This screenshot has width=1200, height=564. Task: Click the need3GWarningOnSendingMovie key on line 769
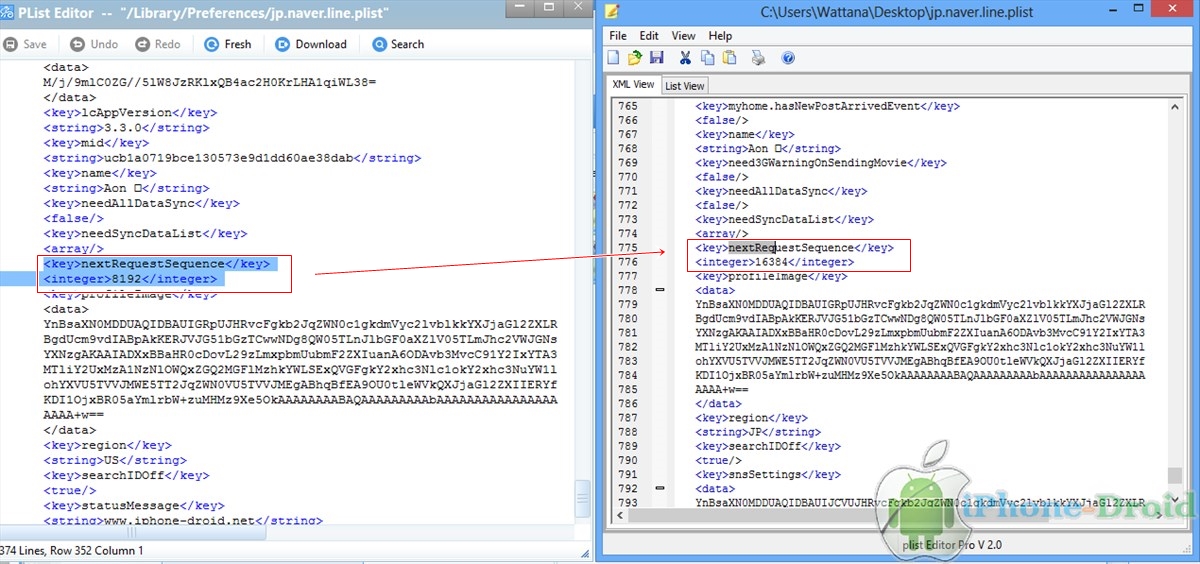click(821, 163)
